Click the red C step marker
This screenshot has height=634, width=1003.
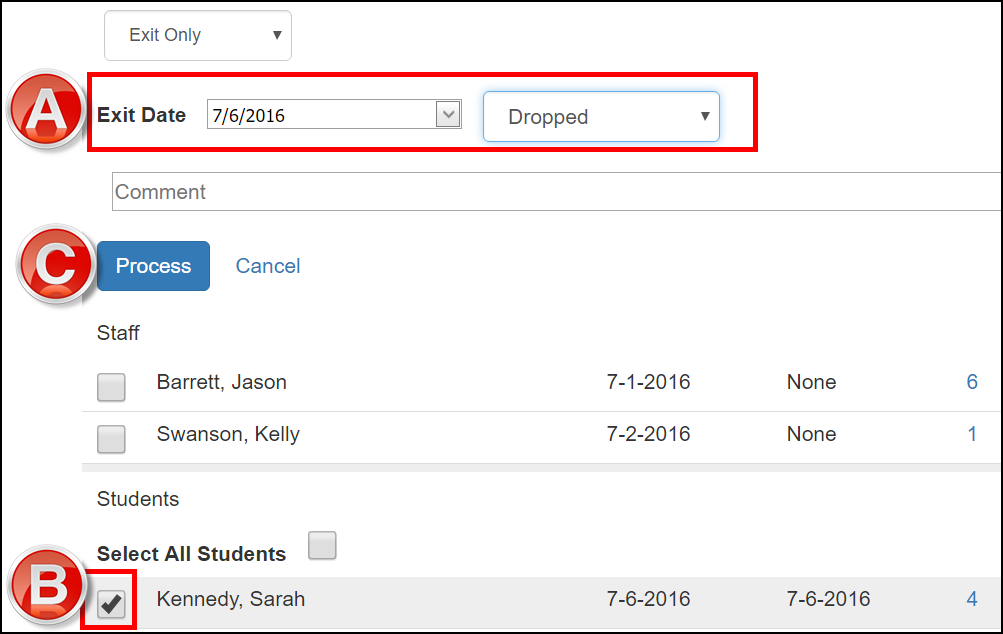point(56,264)
